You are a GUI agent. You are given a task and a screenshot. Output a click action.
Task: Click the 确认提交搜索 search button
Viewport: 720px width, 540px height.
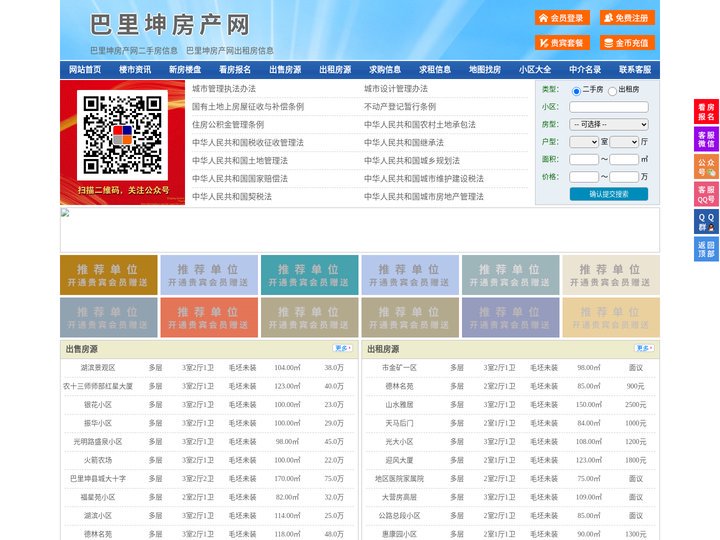coord(609,194)
